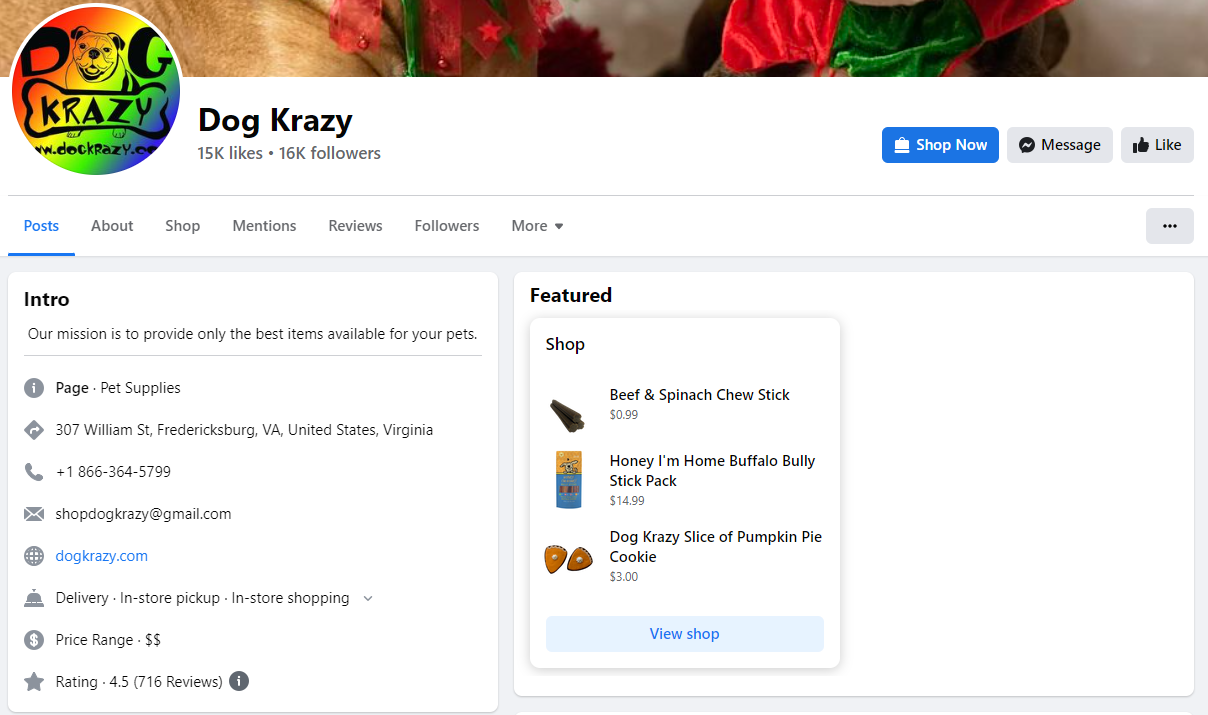Viewport: 1208px width, 715px height.
Task: Open the Mentions tab
Action: click(x=264, y=226)
